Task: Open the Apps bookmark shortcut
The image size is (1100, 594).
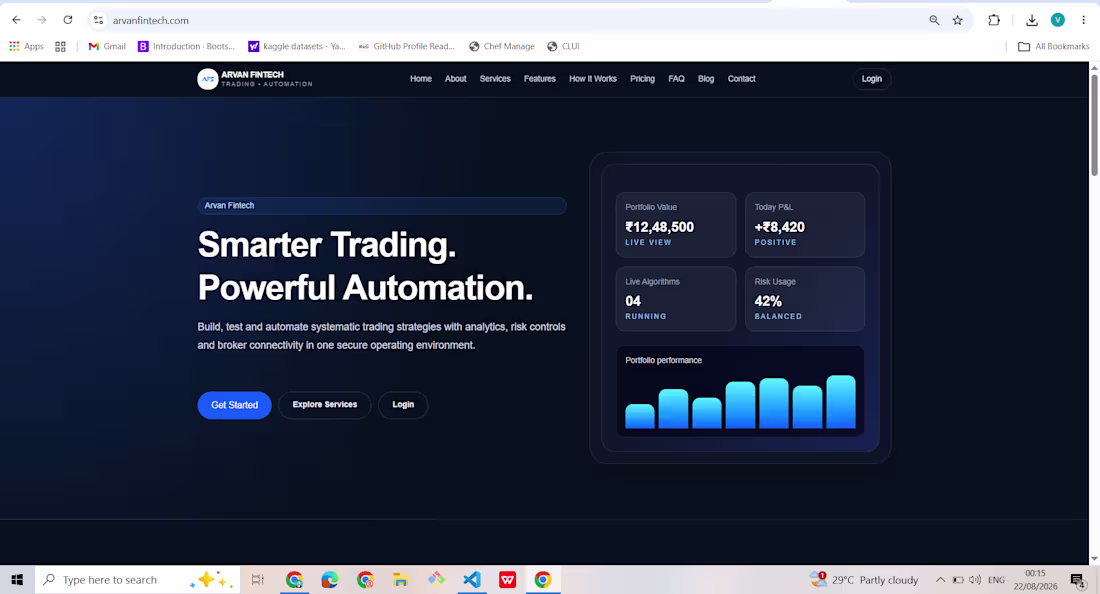Action: tap(27, 46)
